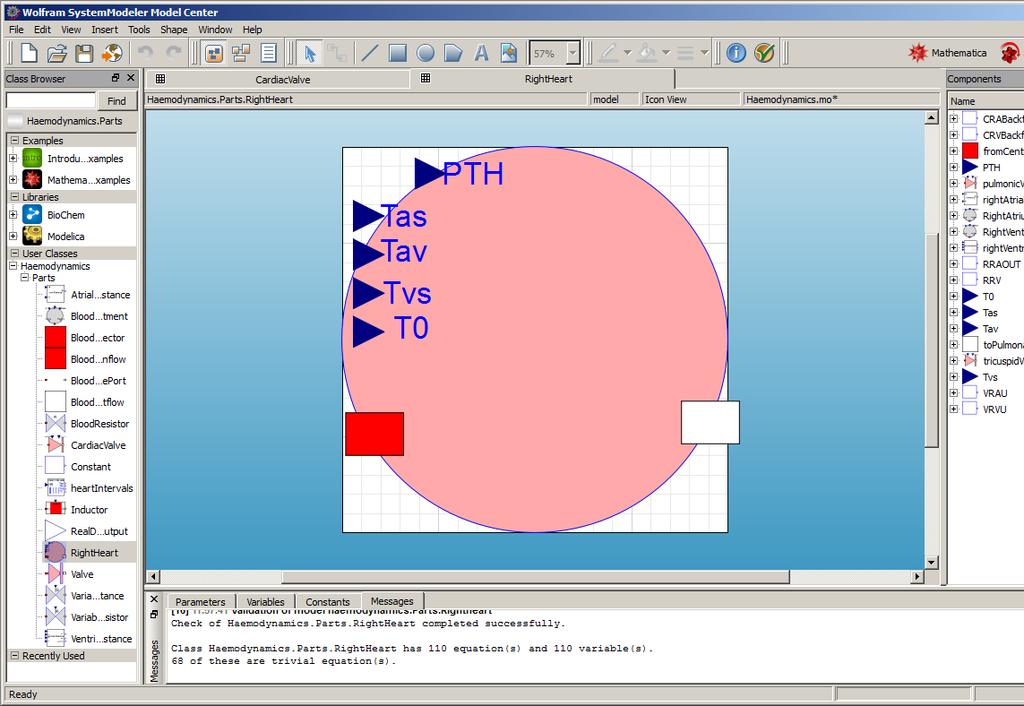1024x706 pixels.
Task: Collapse the Haemodynamics tree node
Action: [13, 266]
